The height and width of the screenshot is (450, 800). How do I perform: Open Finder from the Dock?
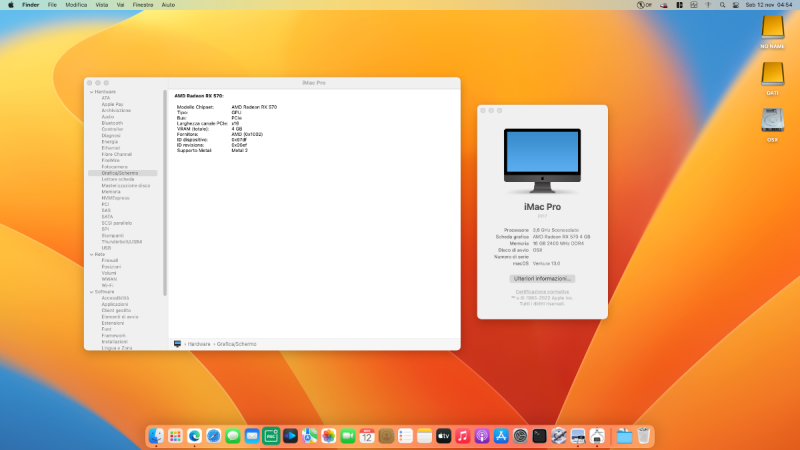pos(156,436)
